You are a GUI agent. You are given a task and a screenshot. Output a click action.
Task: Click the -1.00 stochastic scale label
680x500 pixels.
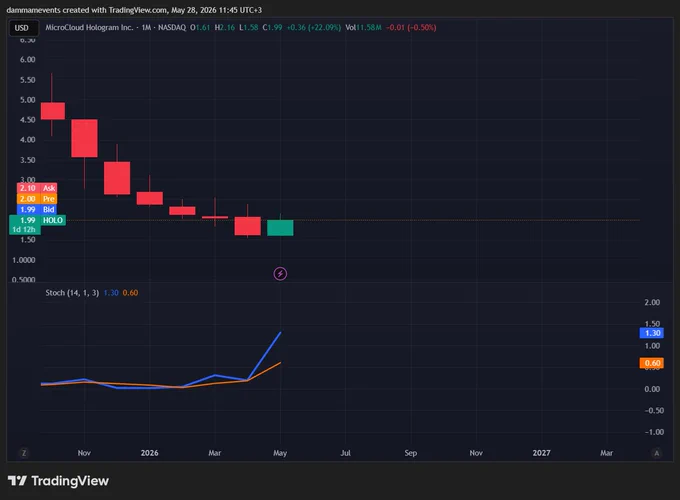(654, 432)
